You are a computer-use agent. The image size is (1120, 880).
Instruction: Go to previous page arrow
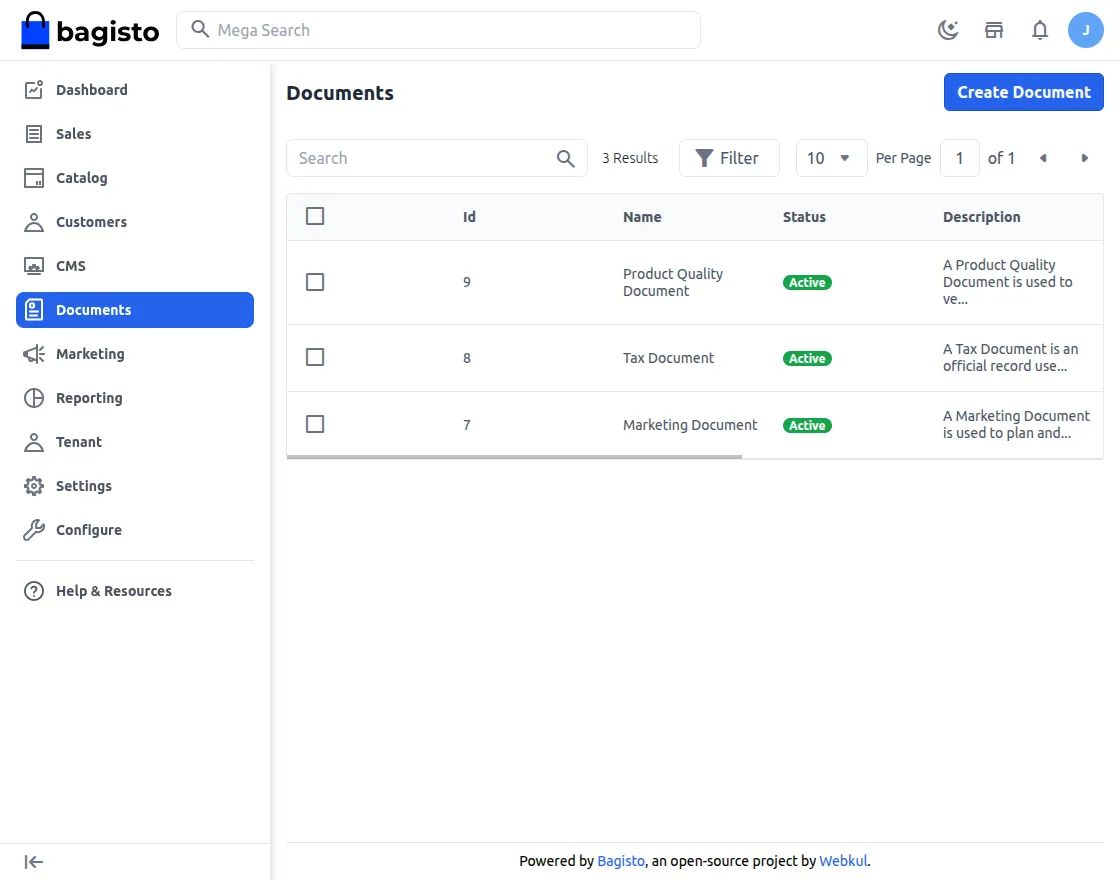pyautogui.click(x=1043, y=158)
